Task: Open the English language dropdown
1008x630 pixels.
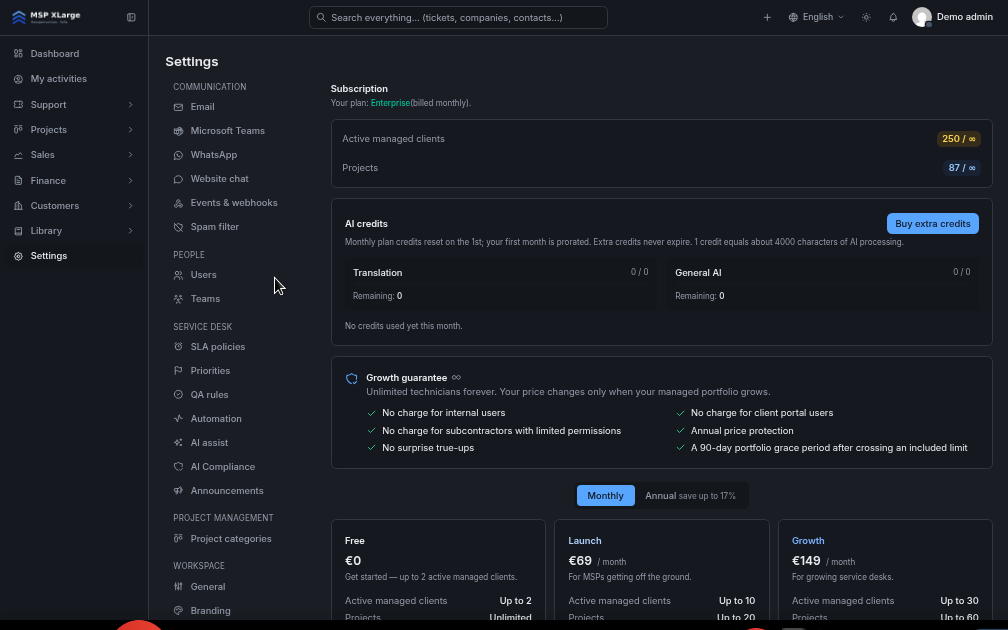Action: pos(816,17)
